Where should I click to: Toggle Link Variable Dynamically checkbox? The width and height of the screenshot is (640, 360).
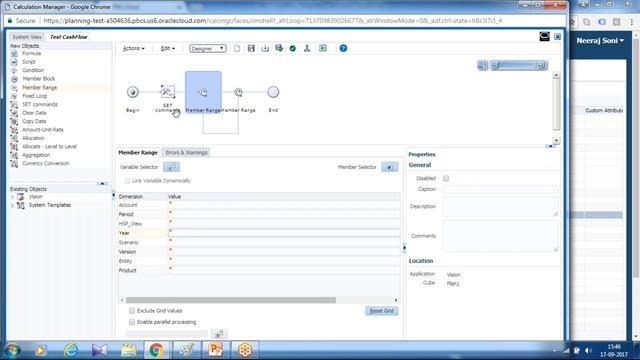click(x=127, y=180)
